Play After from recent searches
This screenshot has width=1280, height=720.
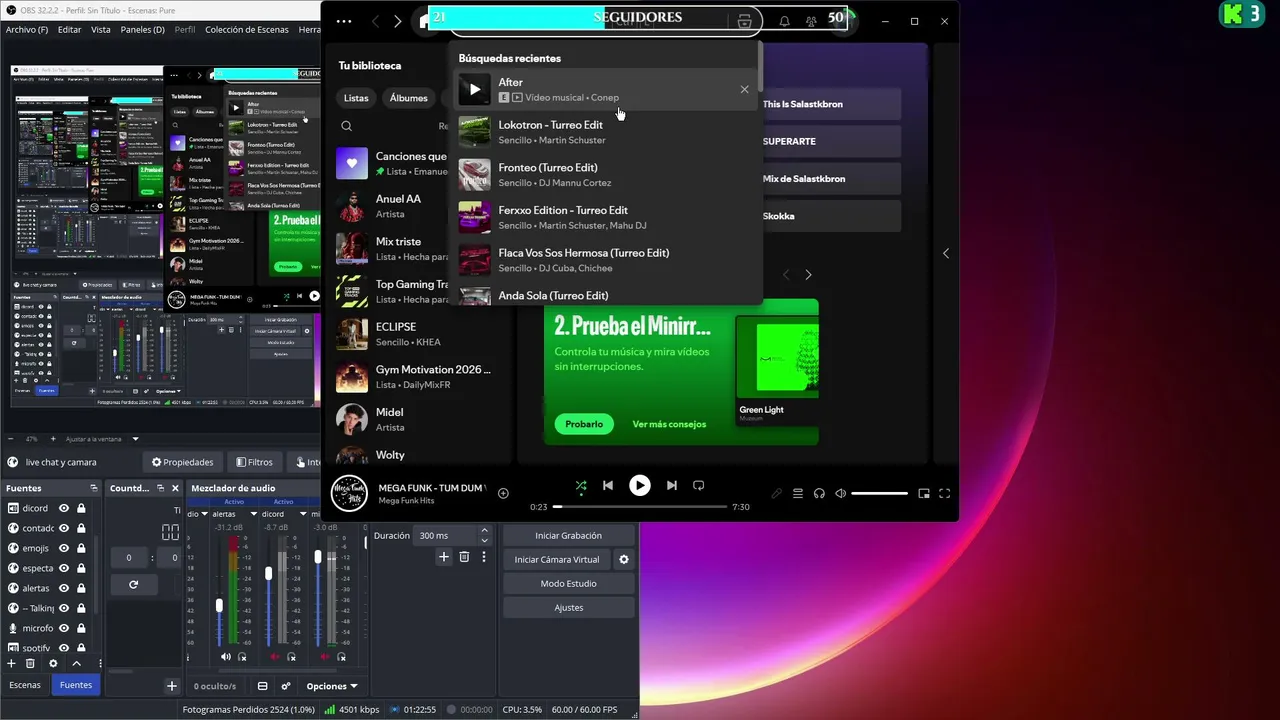[x=475, y=89]
